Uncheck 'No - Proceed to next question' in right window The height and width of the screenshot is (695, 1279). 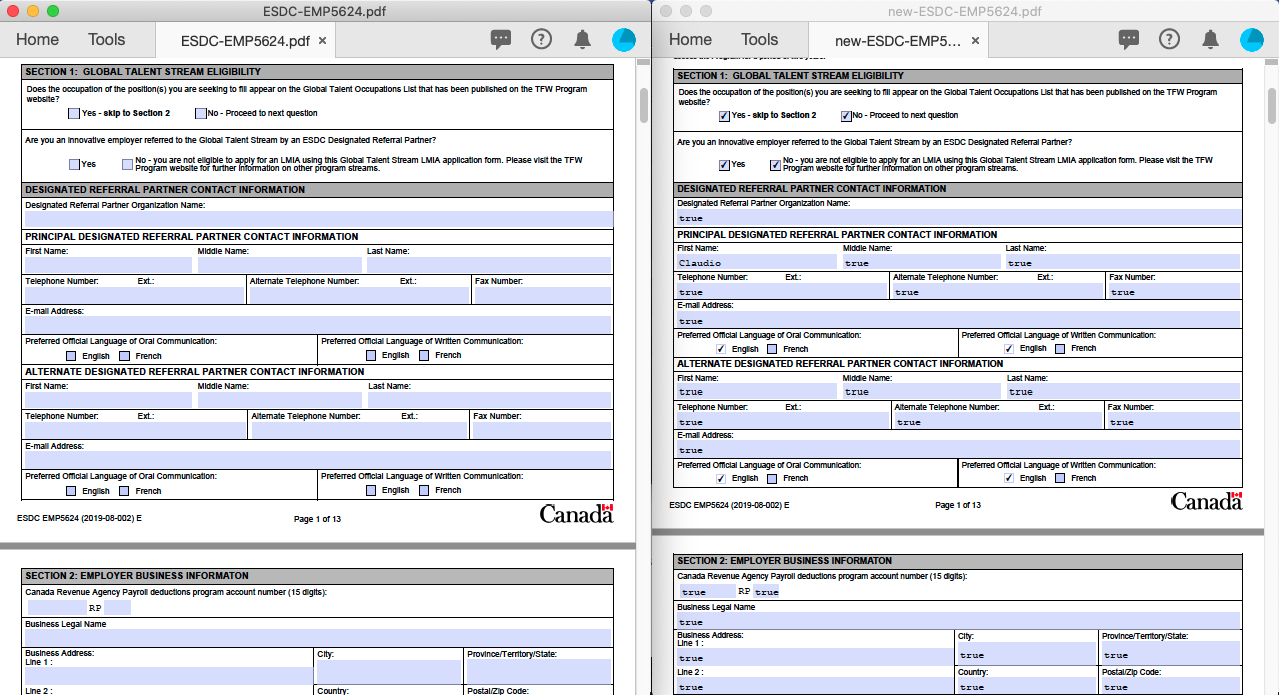[x=846, y=115]
